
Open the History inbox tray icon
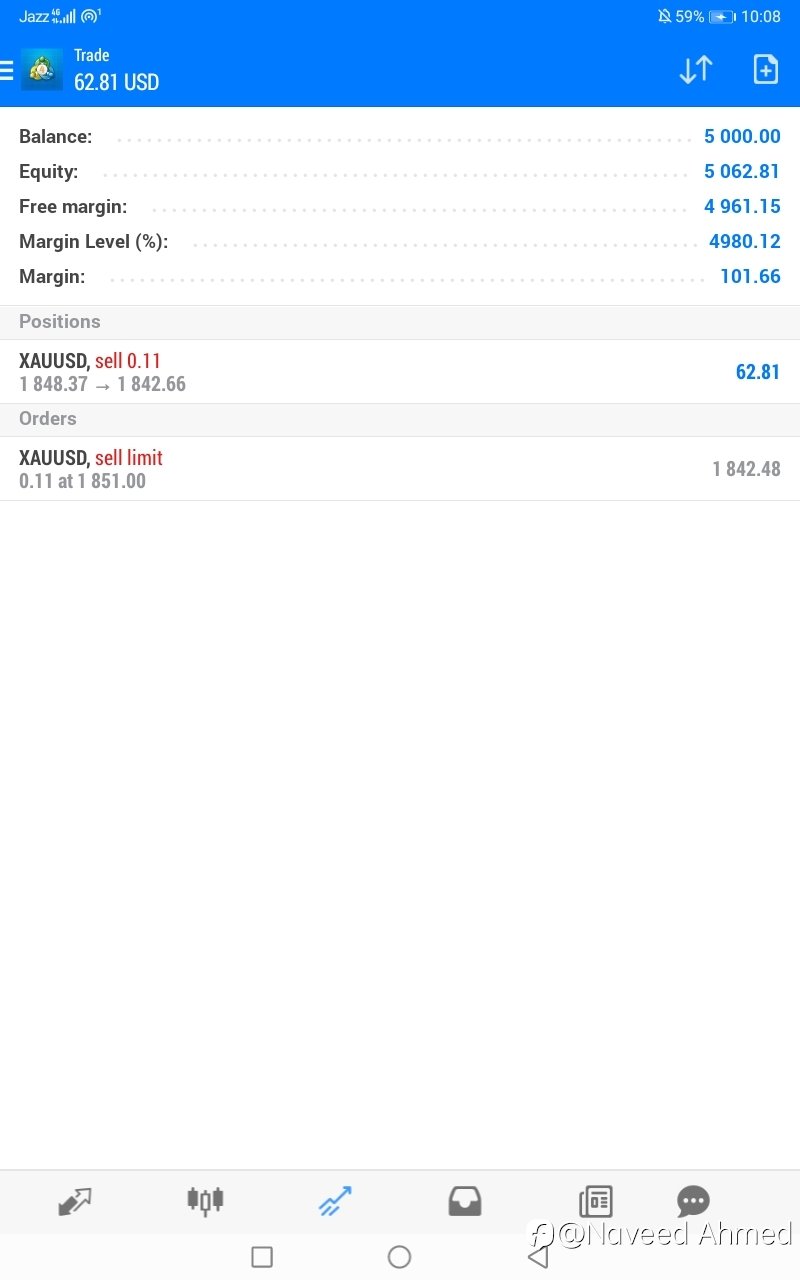(x=465, y=1201)
